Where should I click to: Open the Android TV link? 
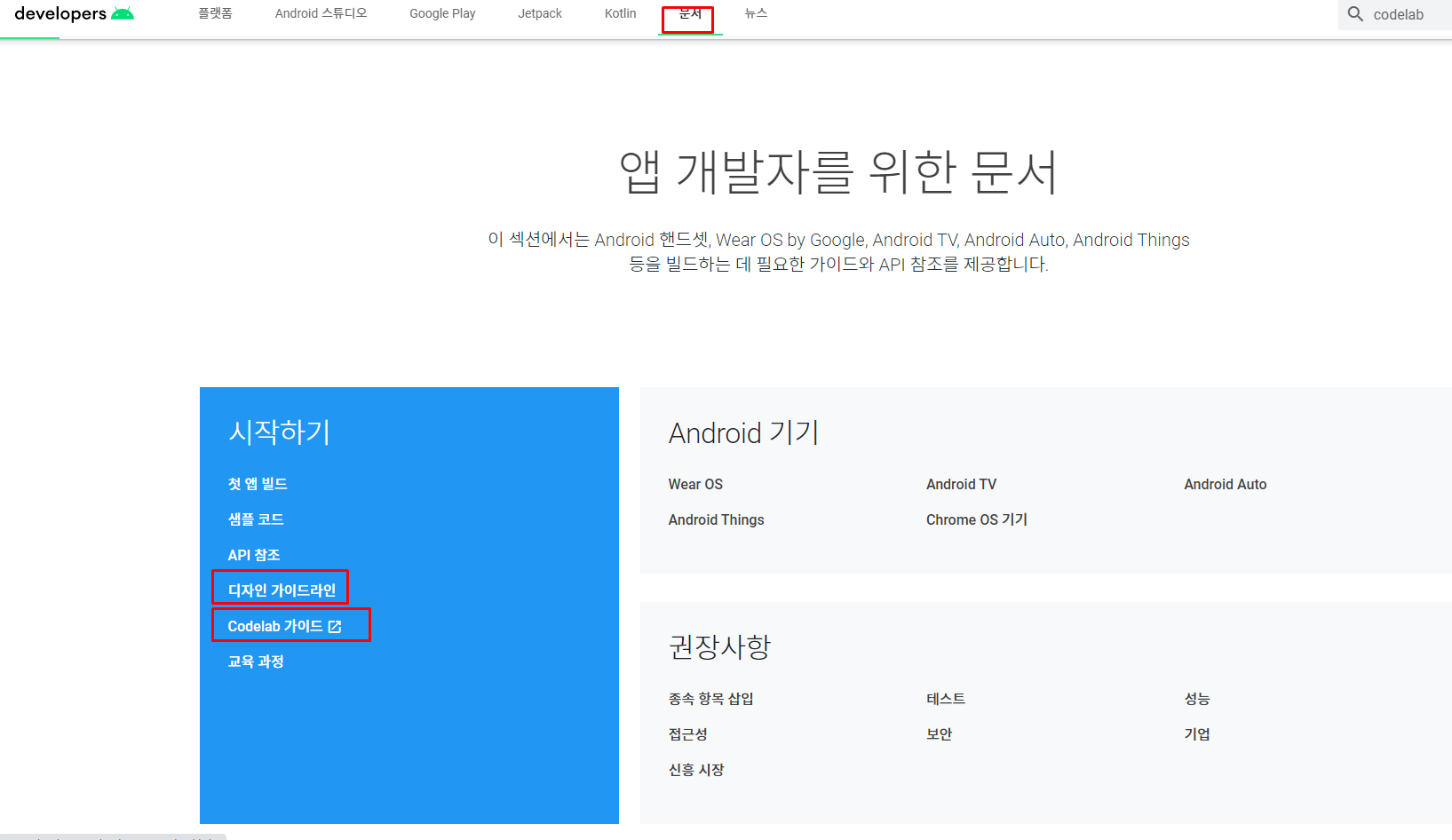pos(961,484)
